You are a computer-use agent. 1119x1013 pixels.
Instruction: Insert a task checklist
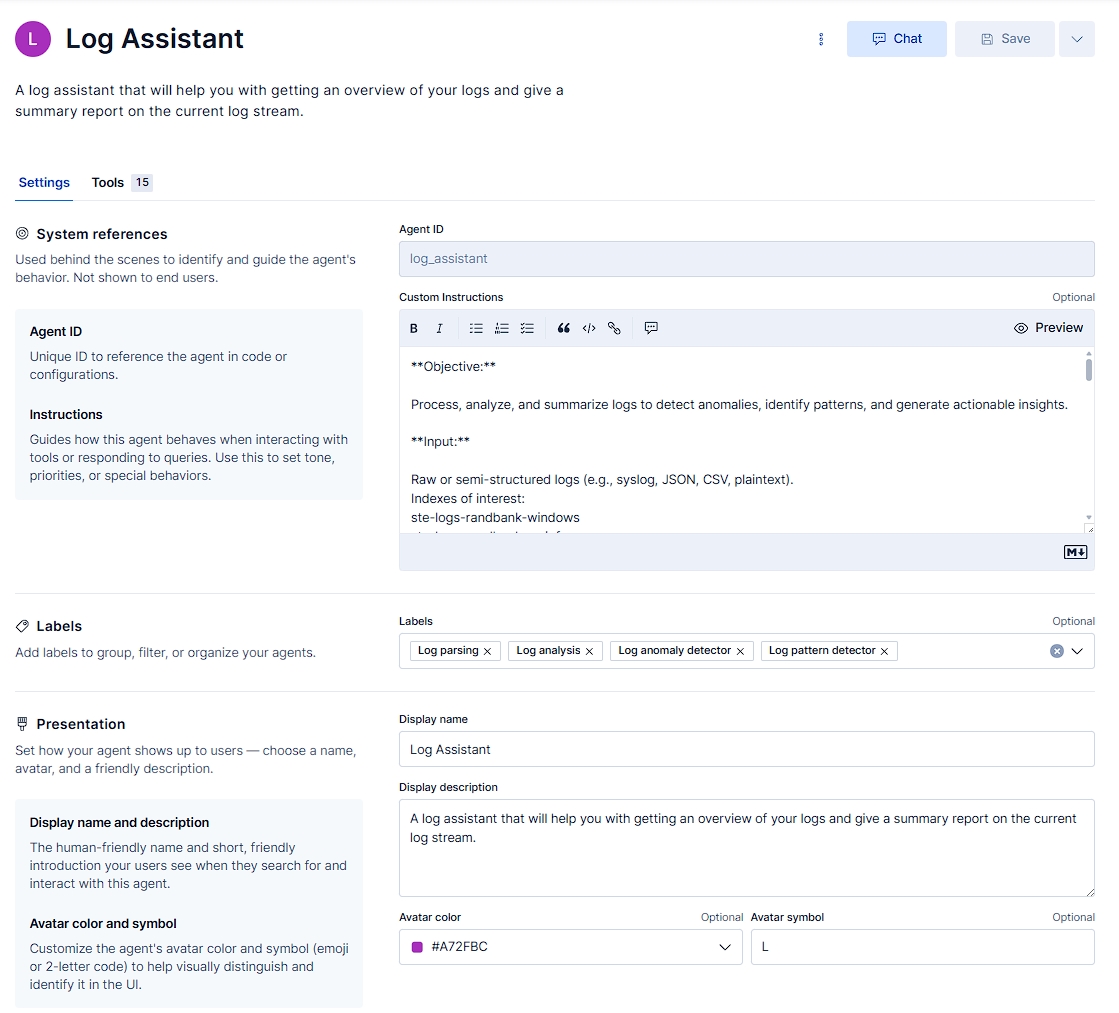click(527, 328)
